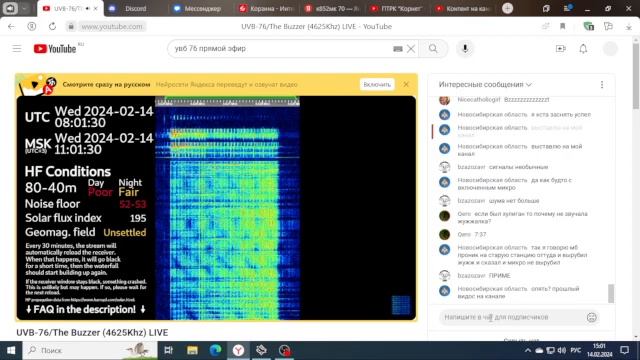
Task: Switch to the ПТРК Корнет tab
Action: 397,8
